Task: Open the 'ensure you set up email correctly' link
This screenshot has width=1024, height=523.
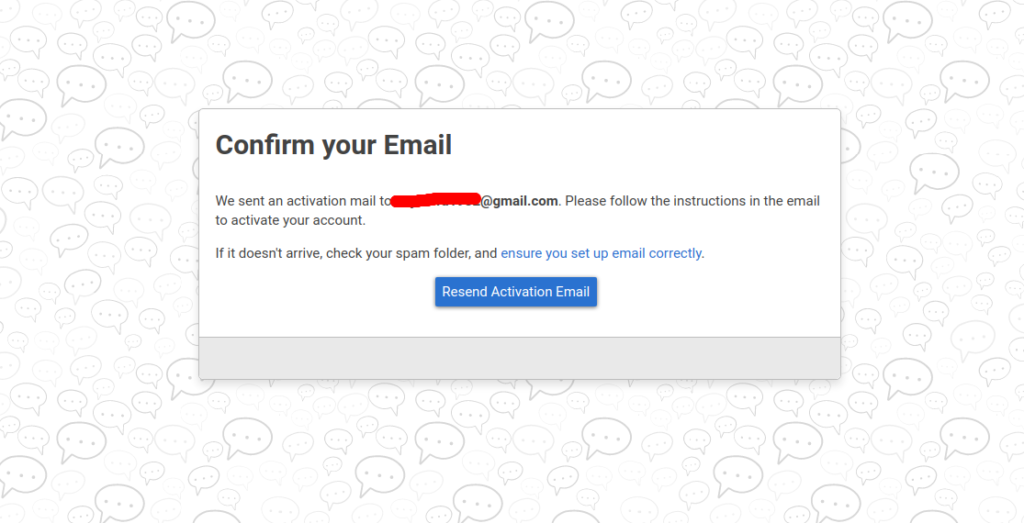Action: click(601, 253)
